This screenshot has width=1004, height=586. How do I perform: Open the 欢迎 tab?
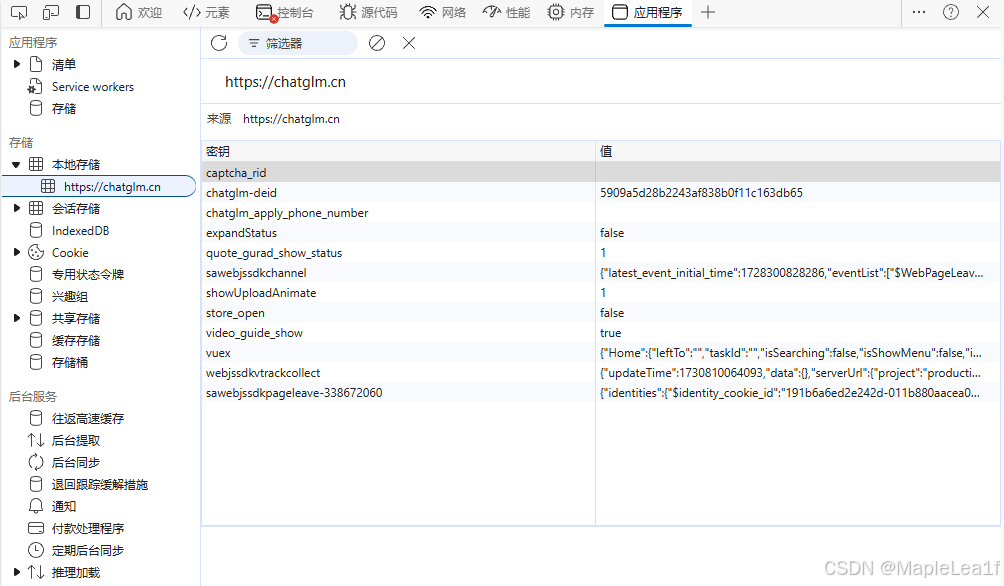(x=138, y=12)
